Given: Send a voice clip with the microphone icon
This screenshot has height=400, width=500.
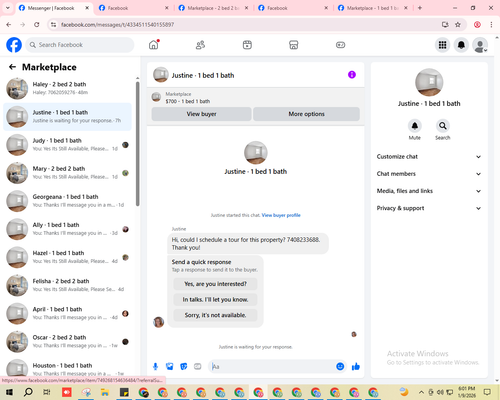Looking at the screenshot, I should (x=155, y=367).
